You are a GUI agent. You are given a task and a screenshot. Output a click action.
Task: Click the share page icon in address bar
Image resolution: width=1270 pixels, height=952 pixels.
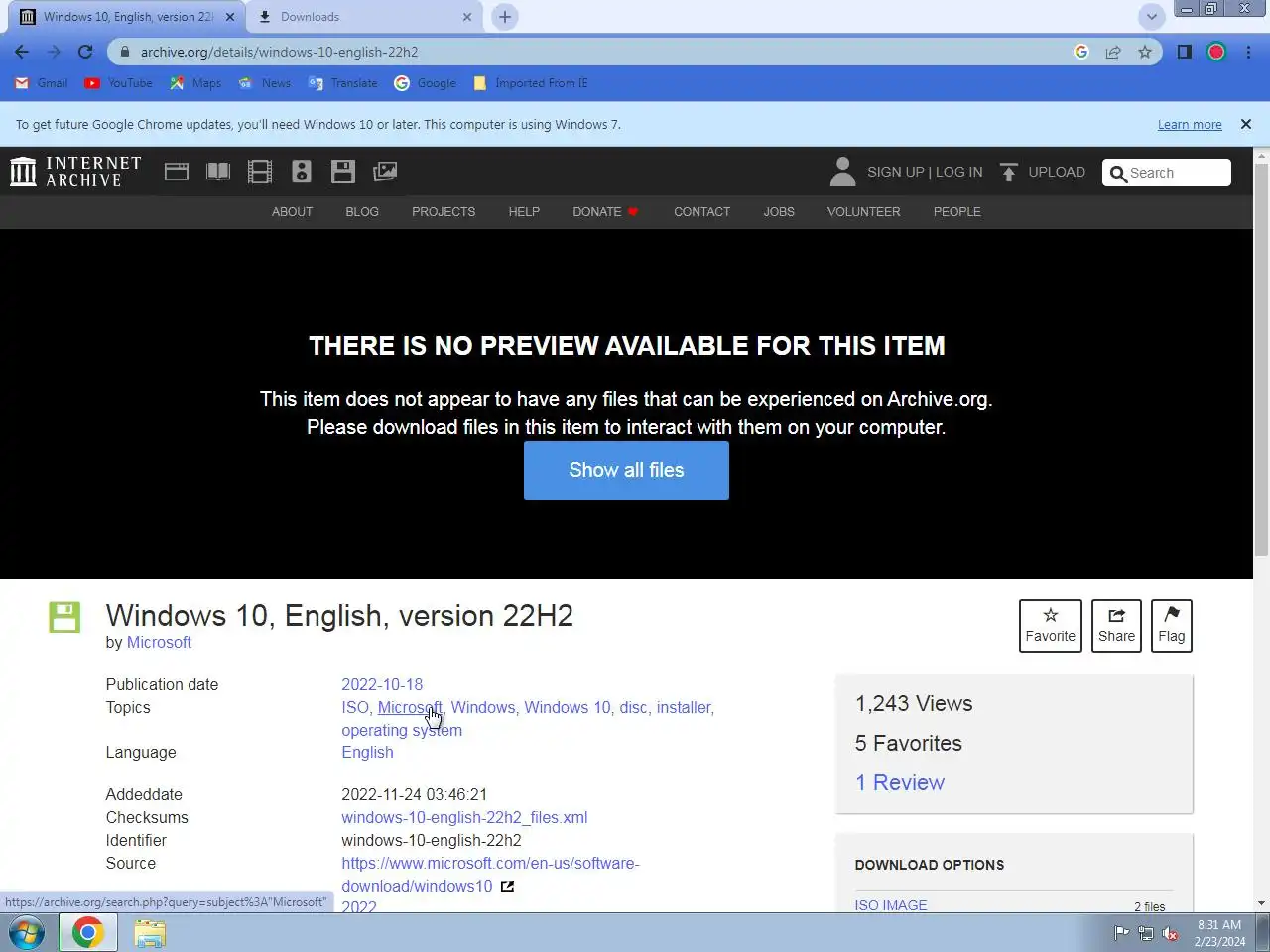[1113, 52]
